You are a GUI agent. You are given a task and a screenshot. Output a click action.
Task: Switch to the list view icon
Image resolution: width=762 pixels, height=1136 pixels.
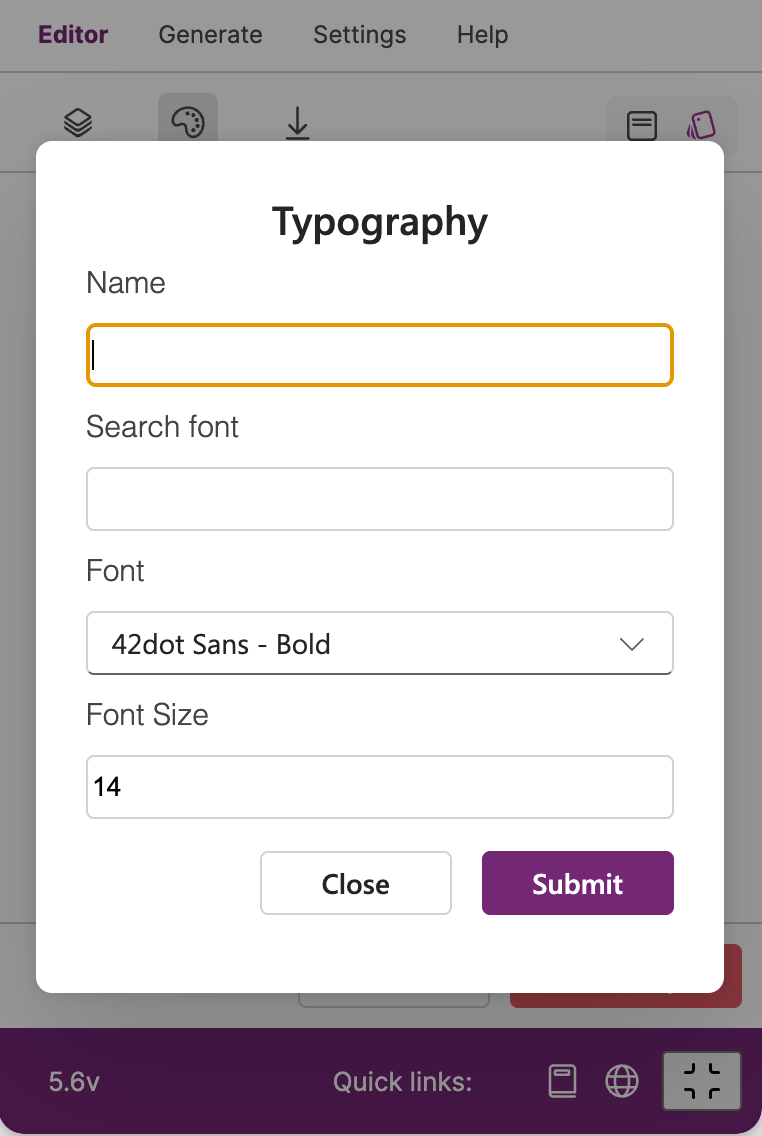click(642, 126)
